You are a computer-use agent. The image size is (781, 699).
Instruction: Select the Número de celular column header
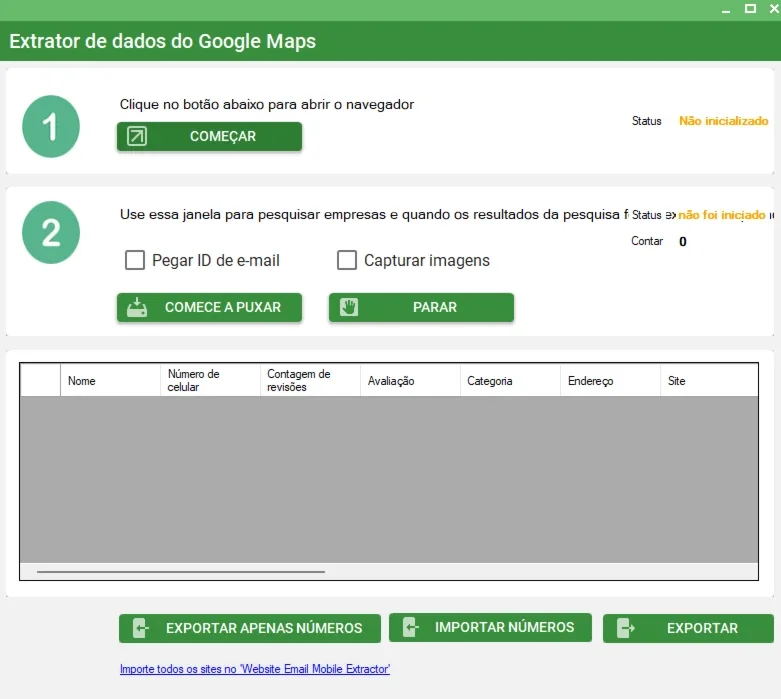[x=210, y=381]
